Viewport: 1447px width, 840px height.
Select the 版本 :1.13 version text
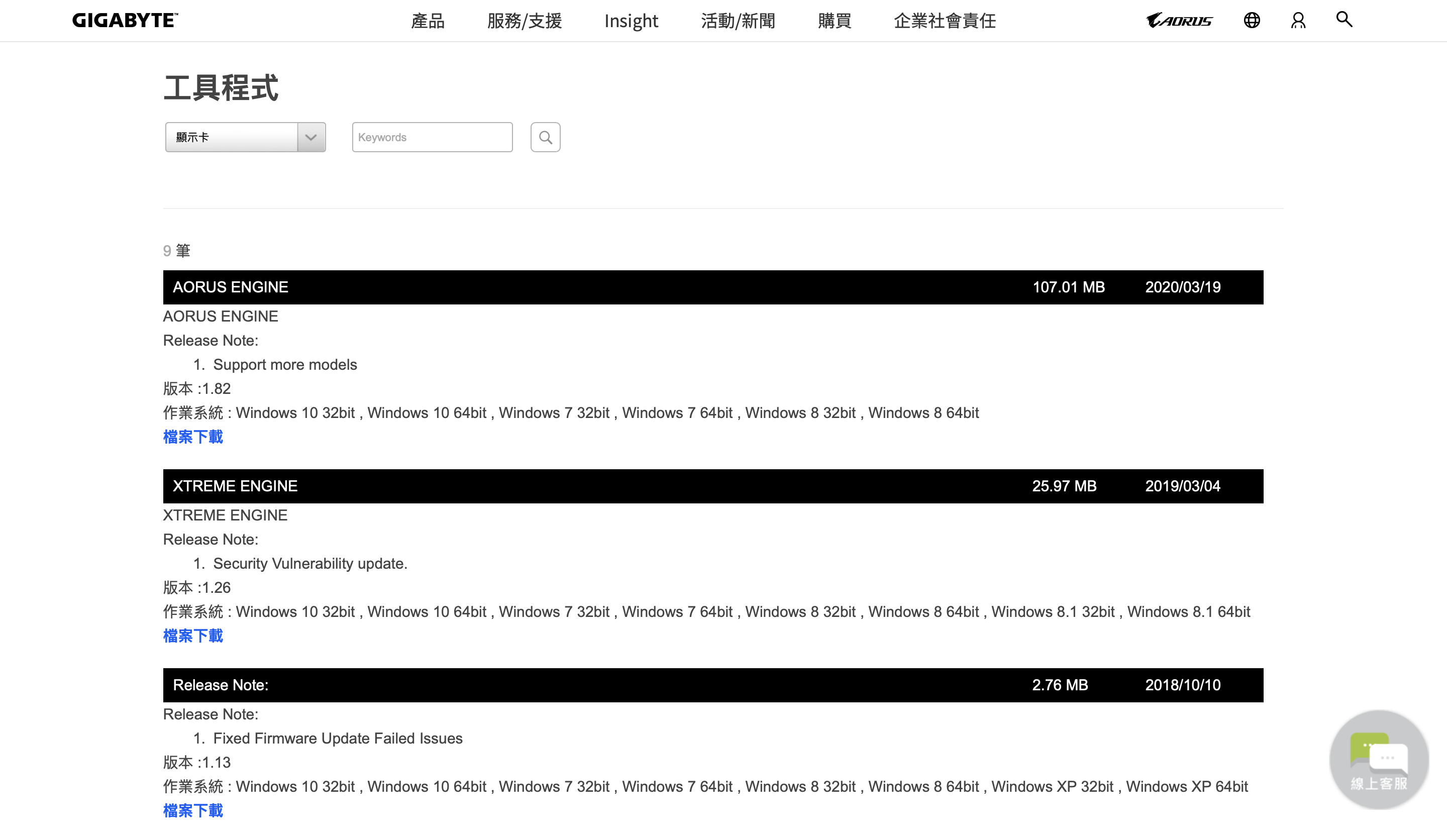(197, 763)
